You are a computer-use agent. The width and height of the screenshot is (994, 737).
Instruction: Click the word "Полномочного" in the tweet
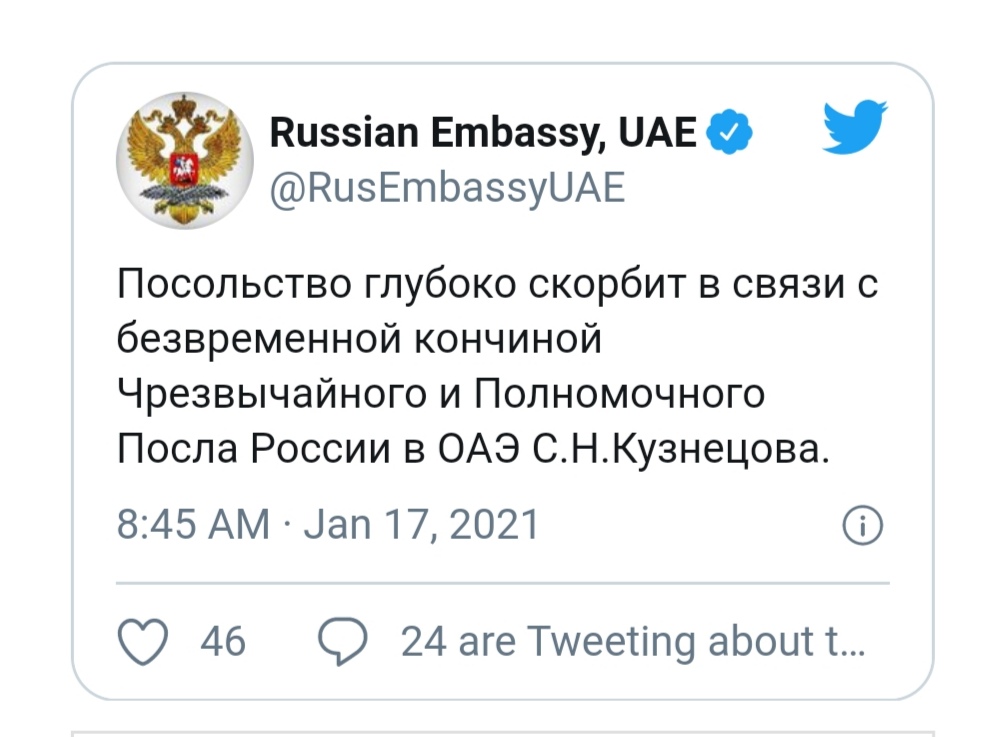617,394
